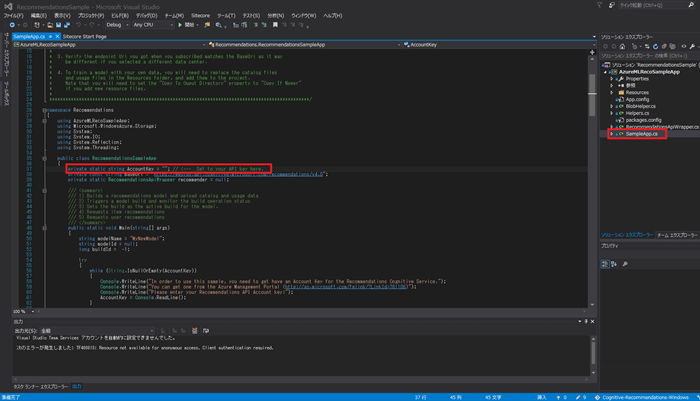Click the Preview Selected Items eye icon
Image resolution: width=700 pixels, height=401 pixels.
[683, 46]
